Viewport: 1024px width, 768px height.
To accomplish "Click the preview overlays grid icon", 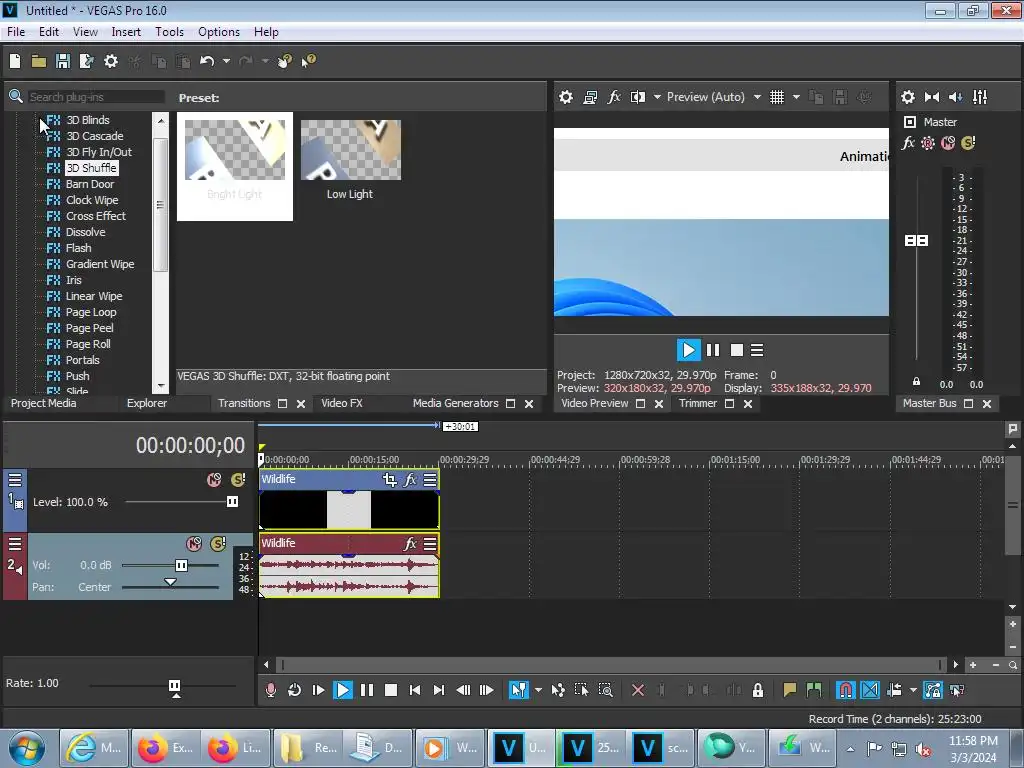I will (776, 97).
